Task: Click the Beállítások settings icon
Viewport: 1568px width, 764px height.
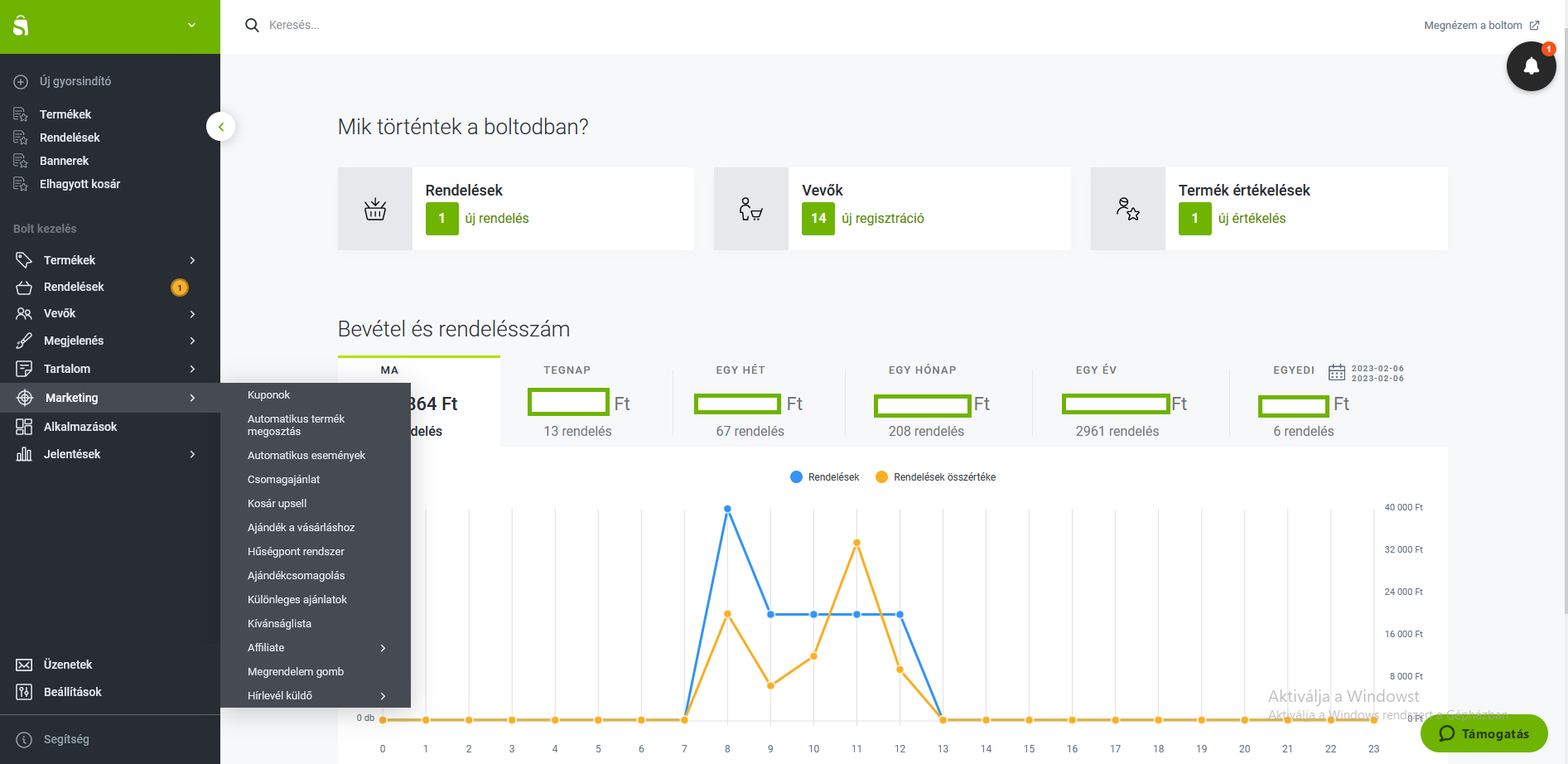Action: (x=24, y=692)
